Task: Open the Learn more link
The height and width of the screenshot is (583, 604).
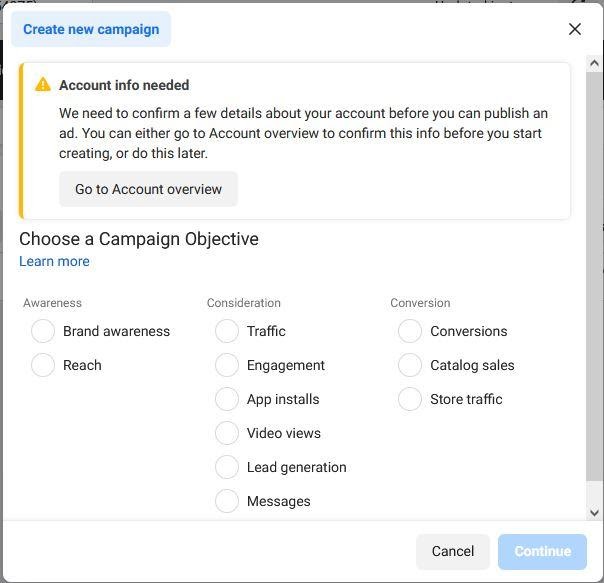Action: (54, 261)
